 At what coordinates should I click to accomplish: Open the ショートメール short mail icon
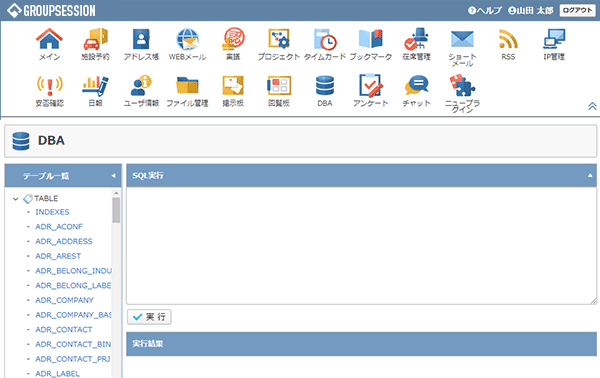[x=462, y=39]
